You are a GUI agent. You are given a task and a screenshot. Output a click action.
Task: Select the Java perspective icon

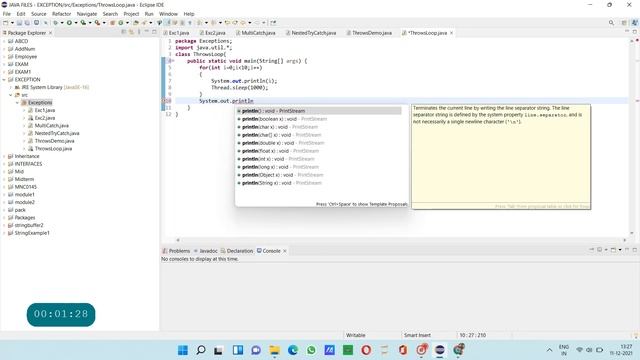(634, 23)
